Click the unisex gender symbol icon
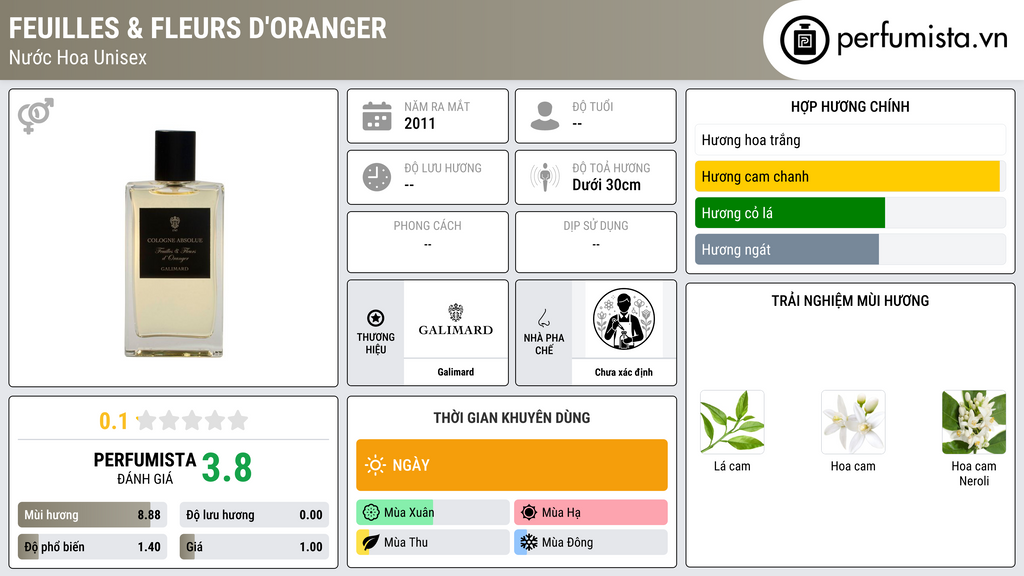The height and width of the screenshot is (576, 1024). (36, 116)
